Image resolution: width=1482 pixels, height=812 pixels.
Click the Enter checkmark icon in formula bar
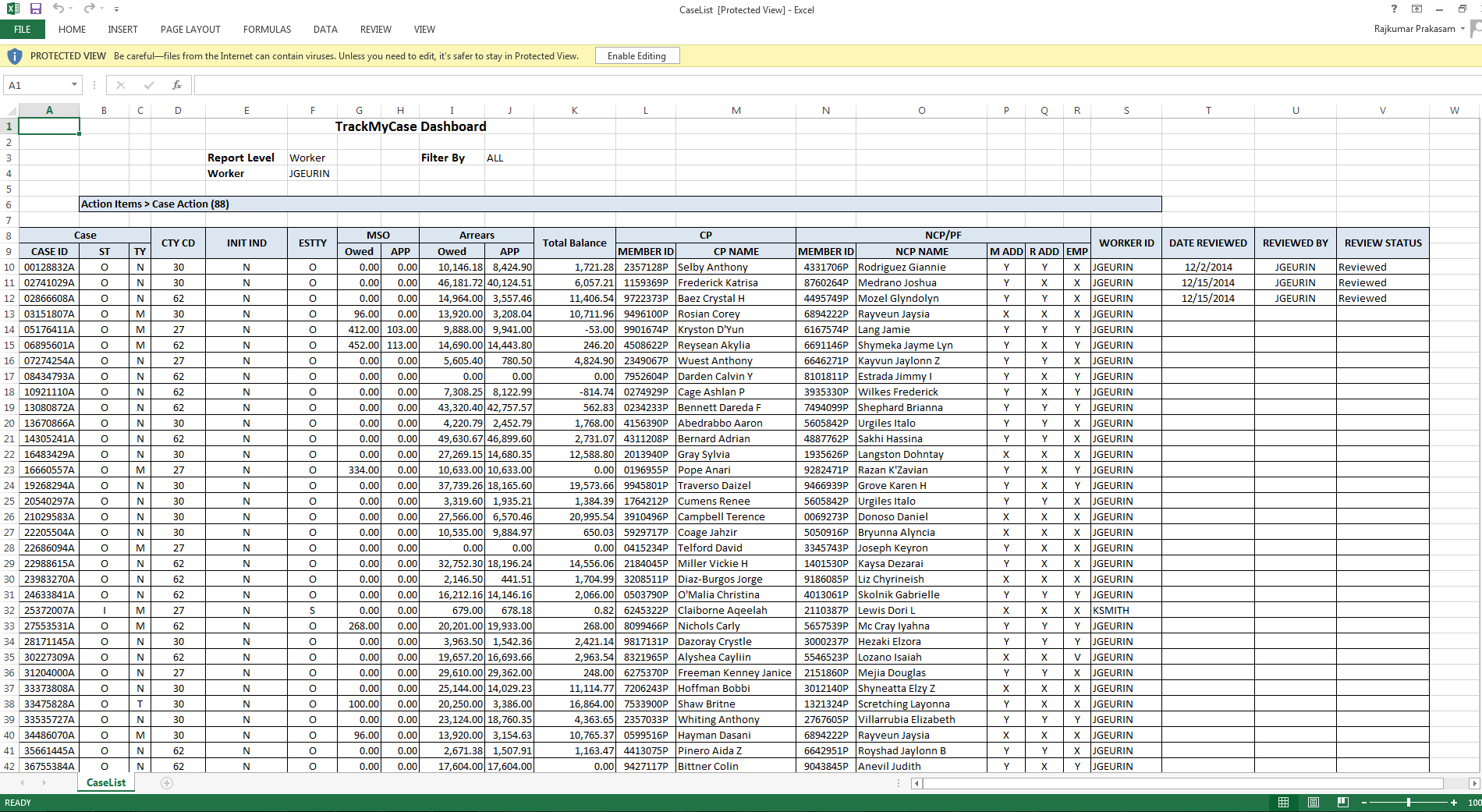pyautogui.click(x=149, y=85)
